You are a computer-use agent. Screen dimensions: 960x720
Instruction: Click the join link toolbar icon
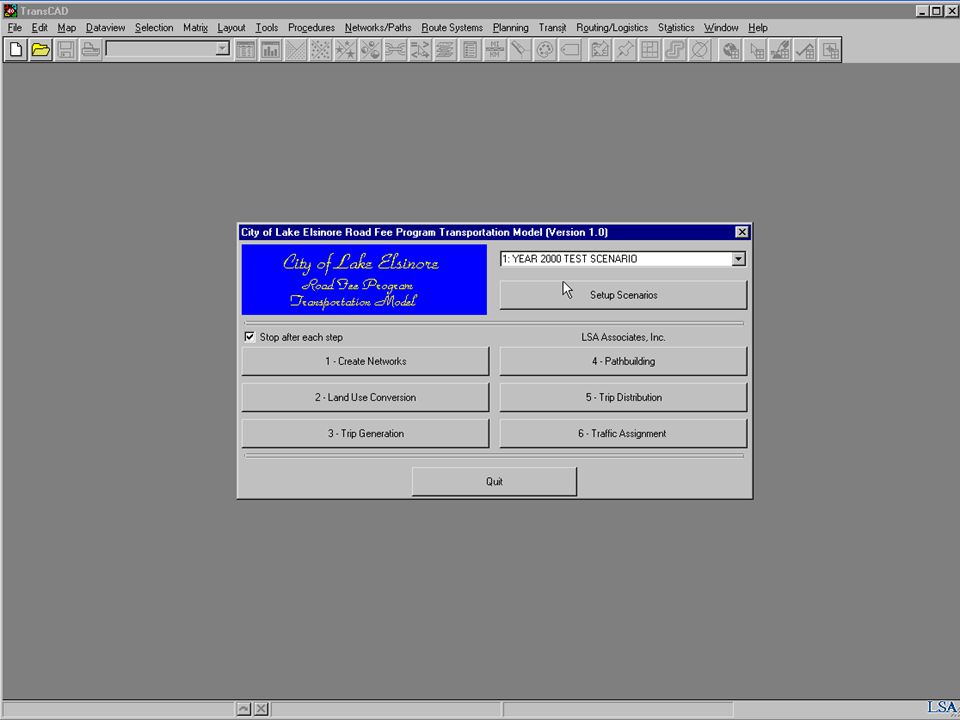tap(396, 50)
